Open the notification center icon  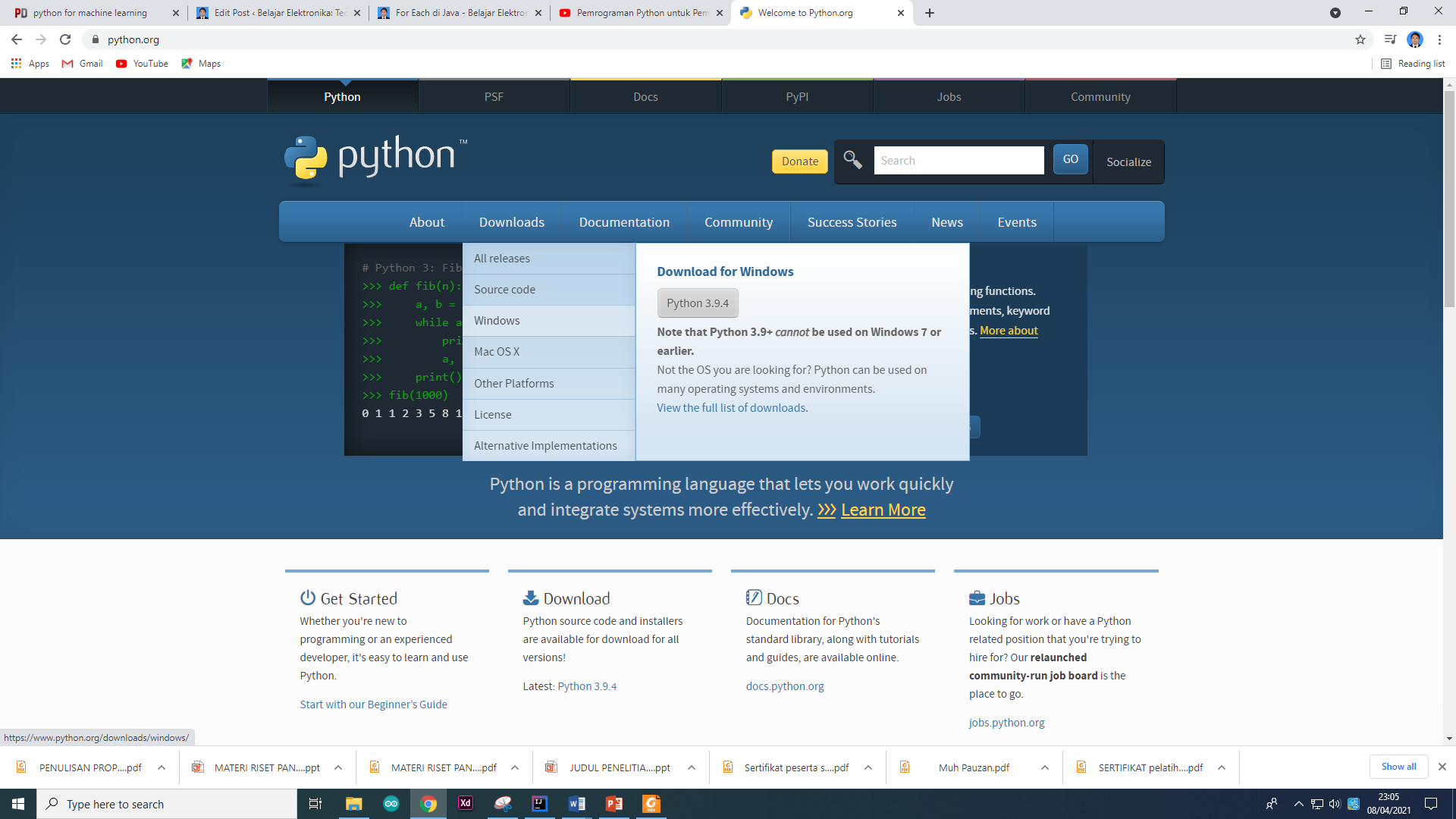pos(1431,804)
